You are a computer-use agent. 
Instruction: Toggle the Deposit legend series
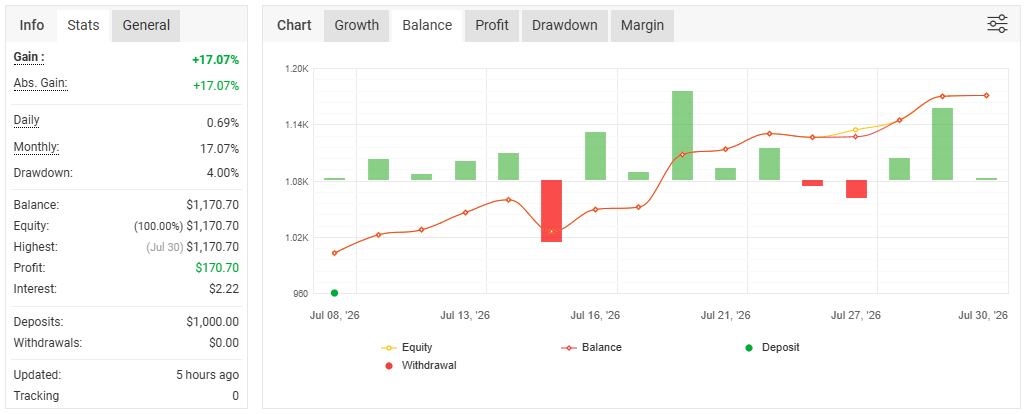(x=772, y=348)
